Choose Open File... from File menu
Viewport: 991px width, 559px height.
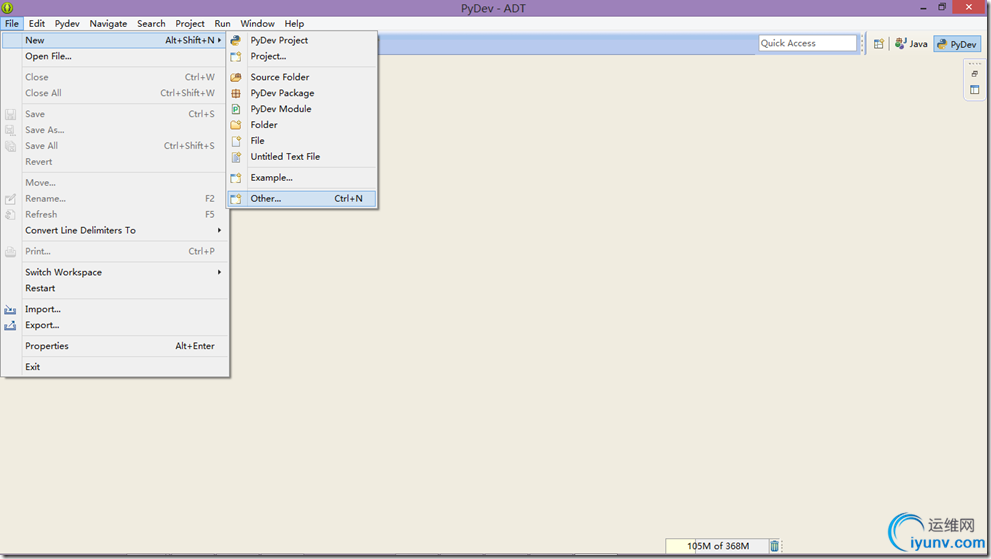(114, 56)
